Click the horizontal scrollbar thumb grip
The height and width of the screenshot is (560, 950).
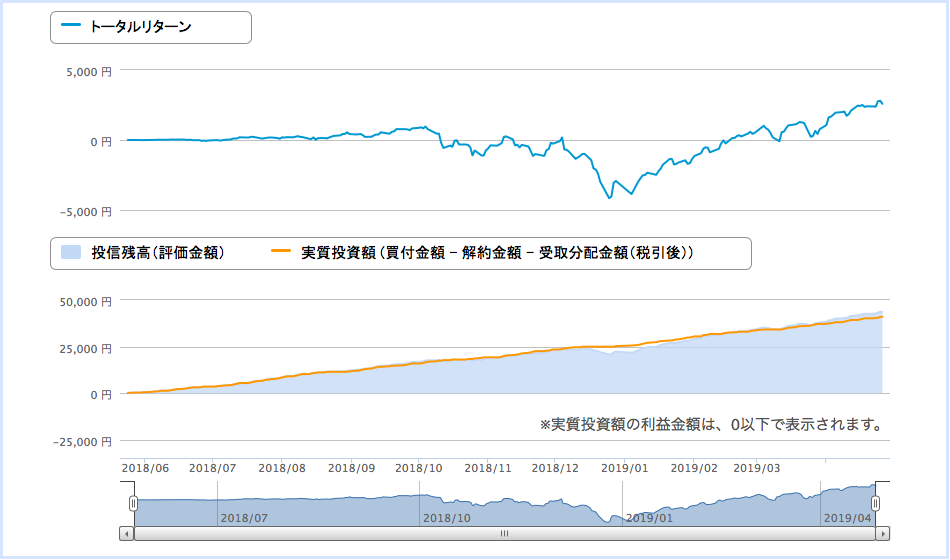(x=504, y=534)
